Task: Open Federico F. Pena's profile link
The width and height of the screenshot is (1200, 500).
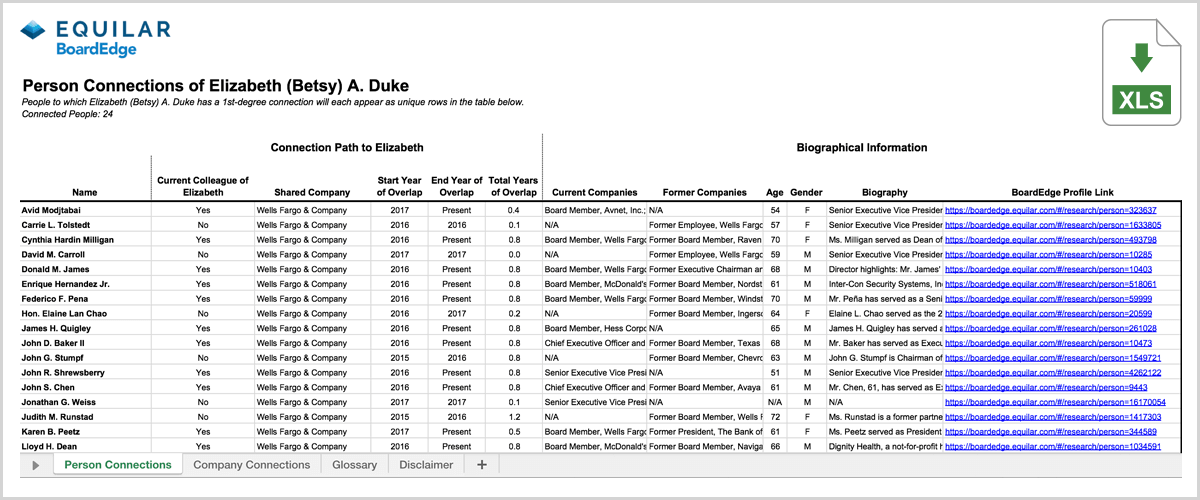Action: click(1047, 299)
